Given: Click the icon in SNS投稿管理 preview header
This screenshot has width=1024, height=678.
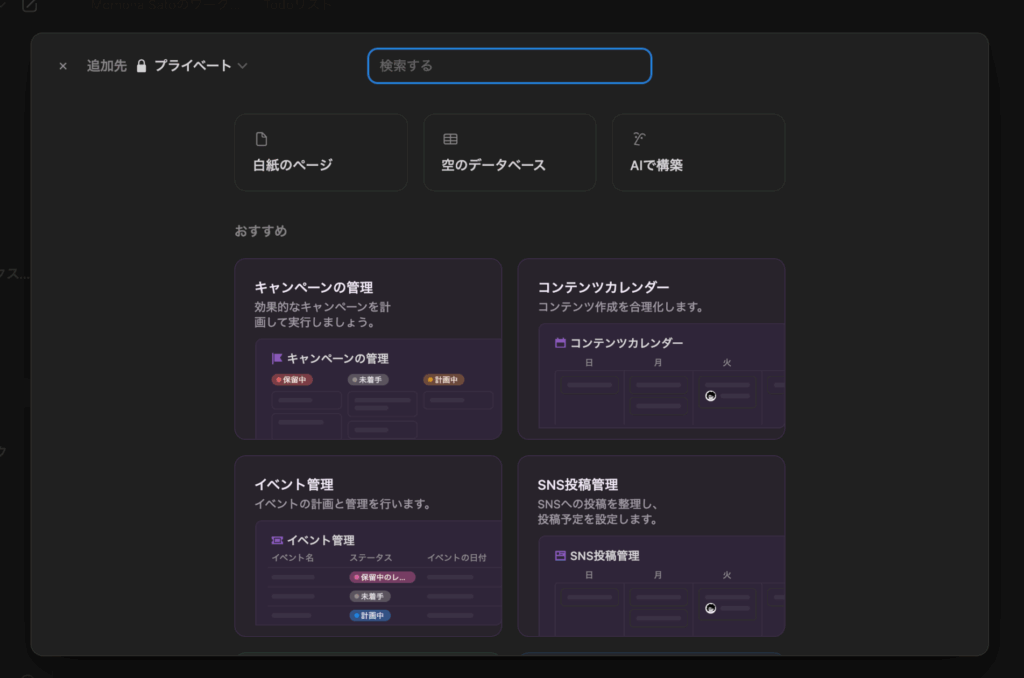Looking at the screenshot, I should pos(560,555).
